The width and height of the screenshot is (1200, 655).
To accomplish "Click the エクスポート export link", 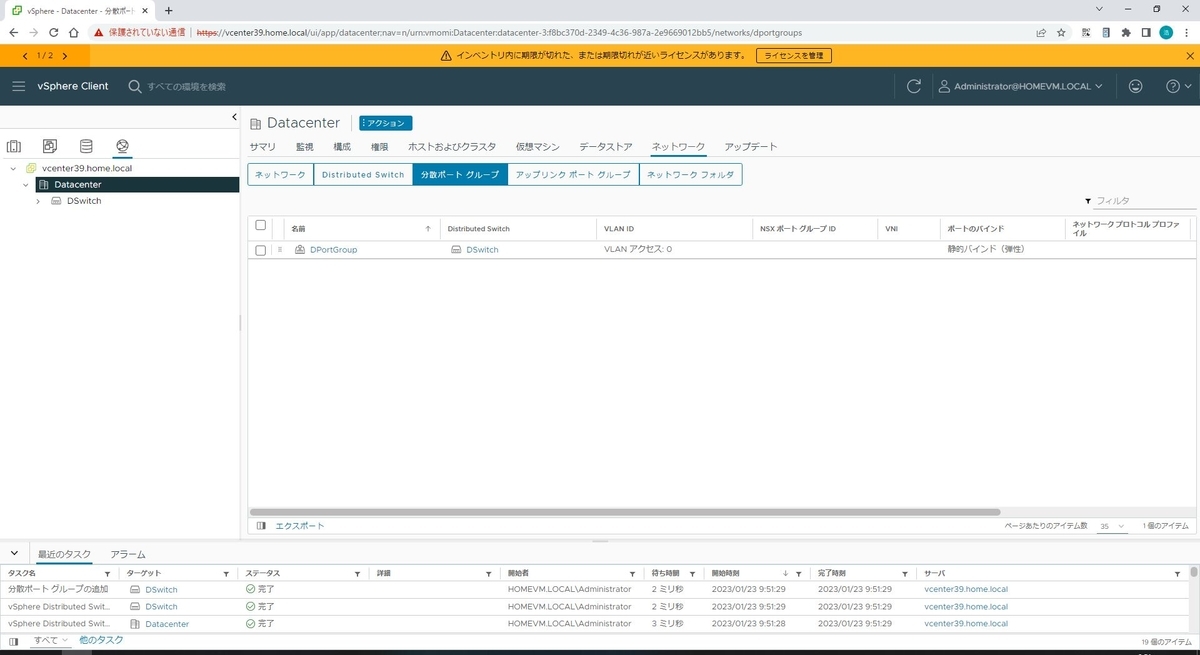I will point(300,526).
